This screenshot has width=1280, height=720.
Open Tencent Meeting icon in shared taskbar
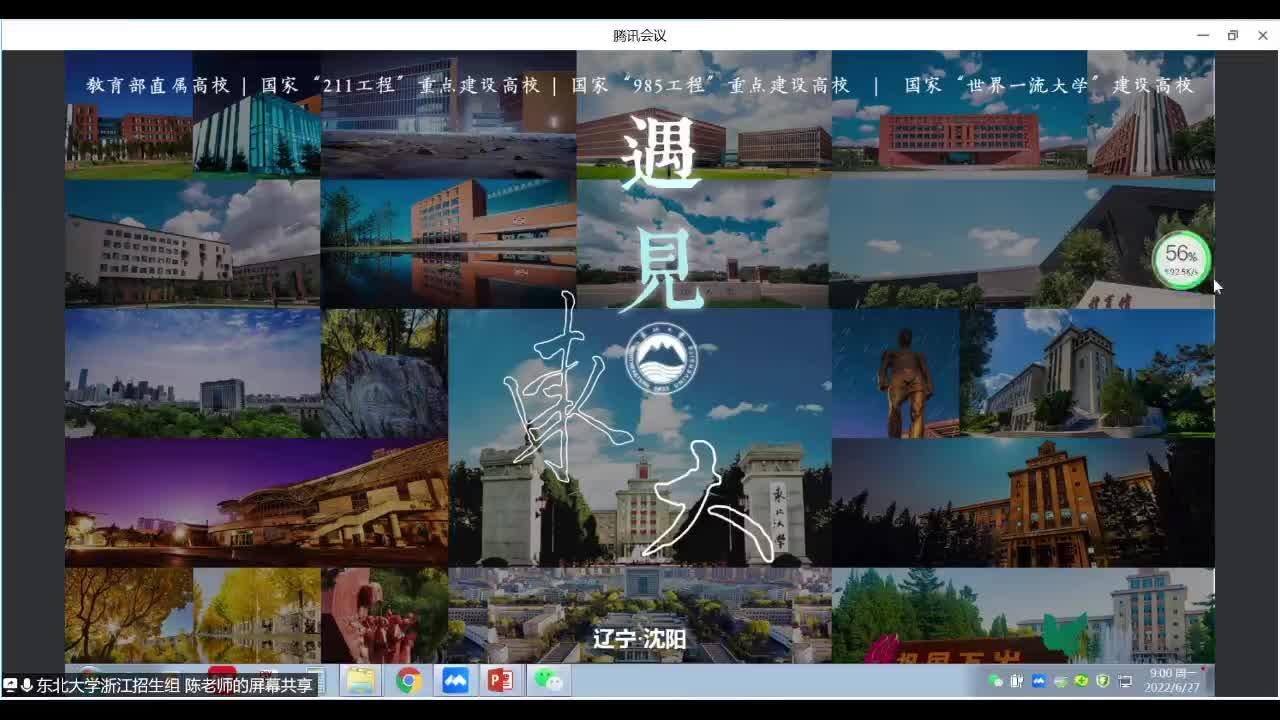pos(455,681)
